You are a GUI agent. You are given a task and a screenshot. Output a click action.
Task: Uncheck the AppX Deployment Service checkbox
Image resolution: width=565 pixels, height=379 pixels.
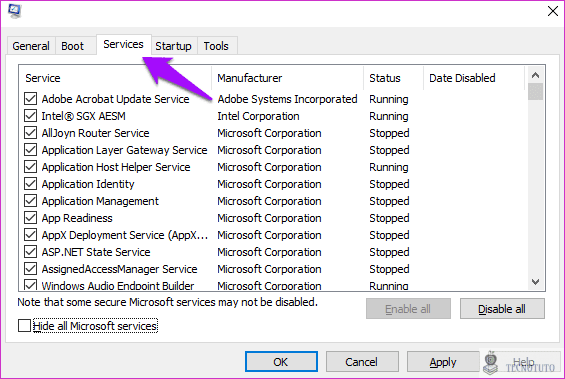pyautogui.click(x=30, y=235)
